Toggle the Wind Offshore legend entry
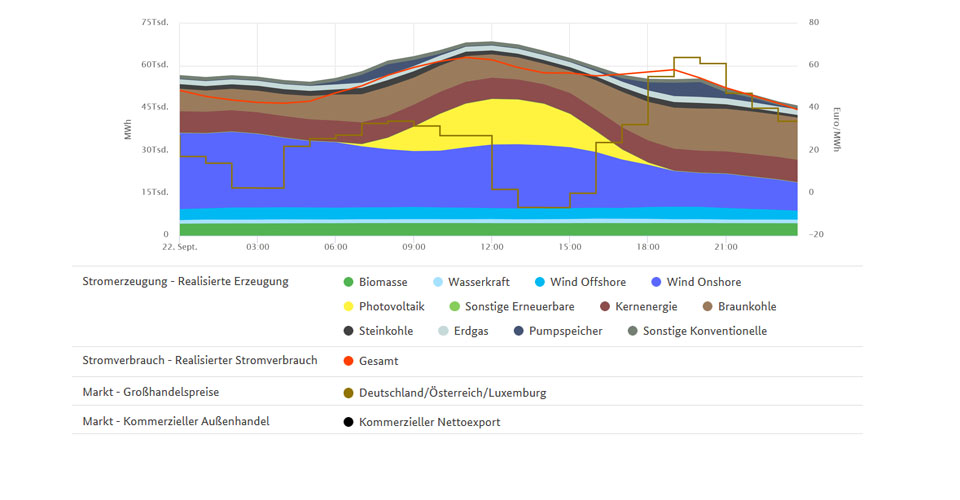Viewport: 960px width, 500px height. pos(580,282)
